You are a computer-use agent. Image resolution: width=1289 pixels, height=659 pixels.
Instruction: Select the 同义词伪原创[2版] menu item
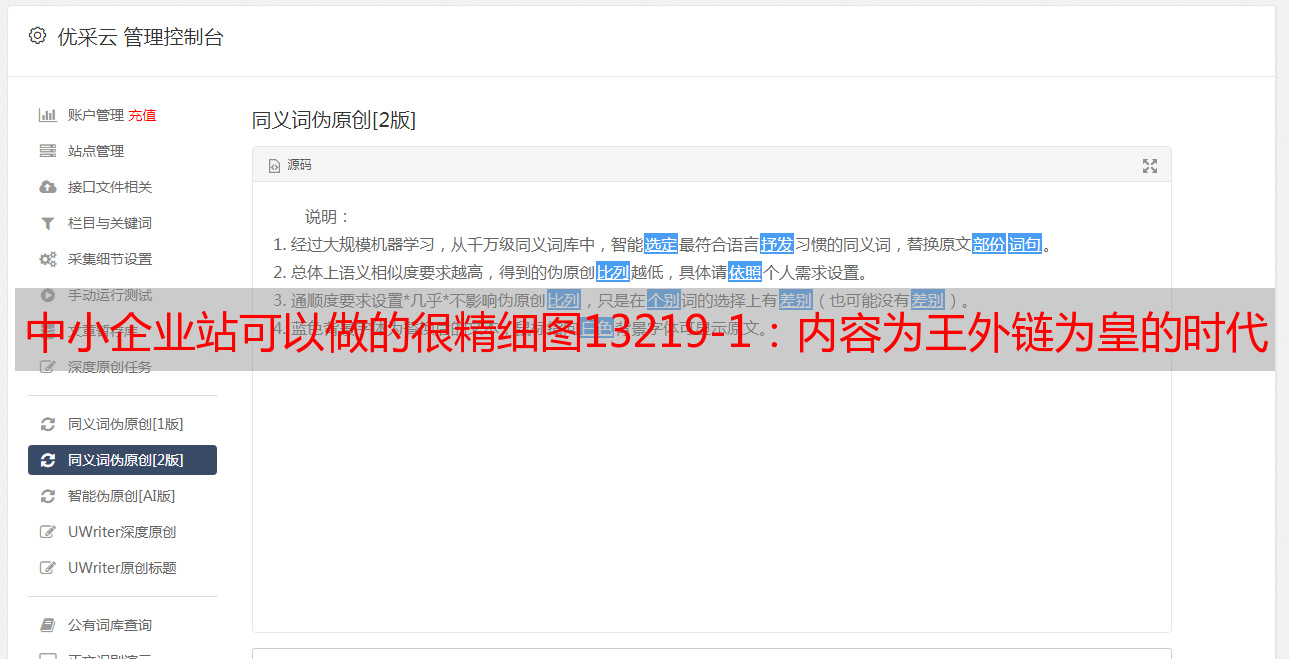coord(122,460)
